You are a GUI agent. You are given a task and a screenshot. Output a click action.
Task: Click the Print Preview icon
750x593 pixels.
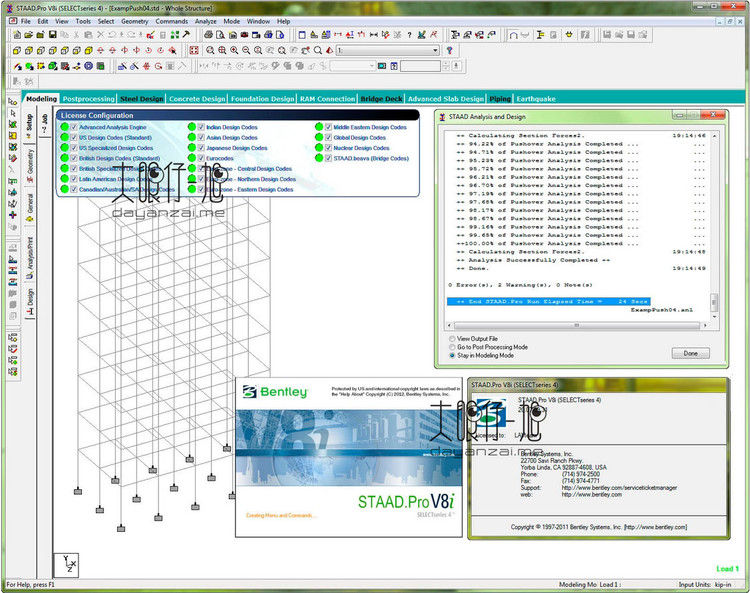click(x=221, y=35)
